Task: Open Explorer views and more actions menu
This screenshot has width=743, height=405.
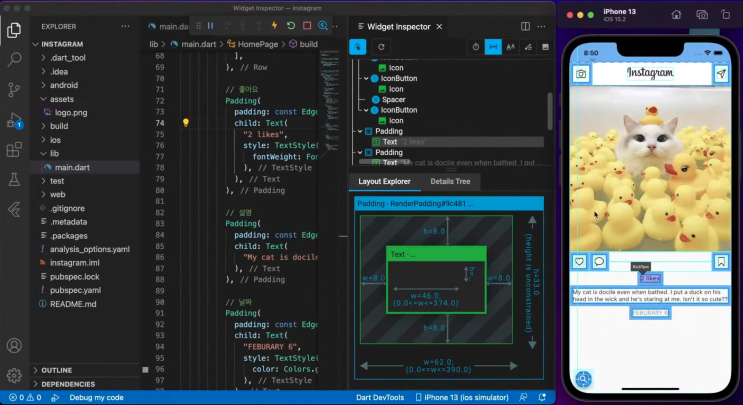Action: click(125, 27)
